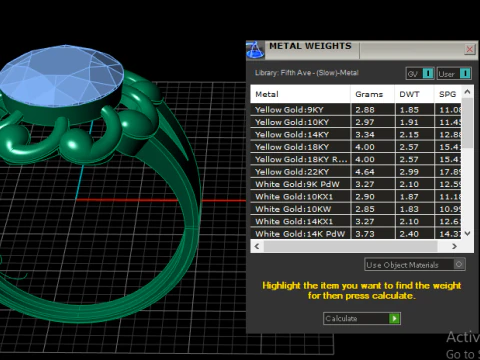Select the Yellow Gold:14KY row
Image resolution: width=480 pixels, height=360 pixels.
point(356,135)
